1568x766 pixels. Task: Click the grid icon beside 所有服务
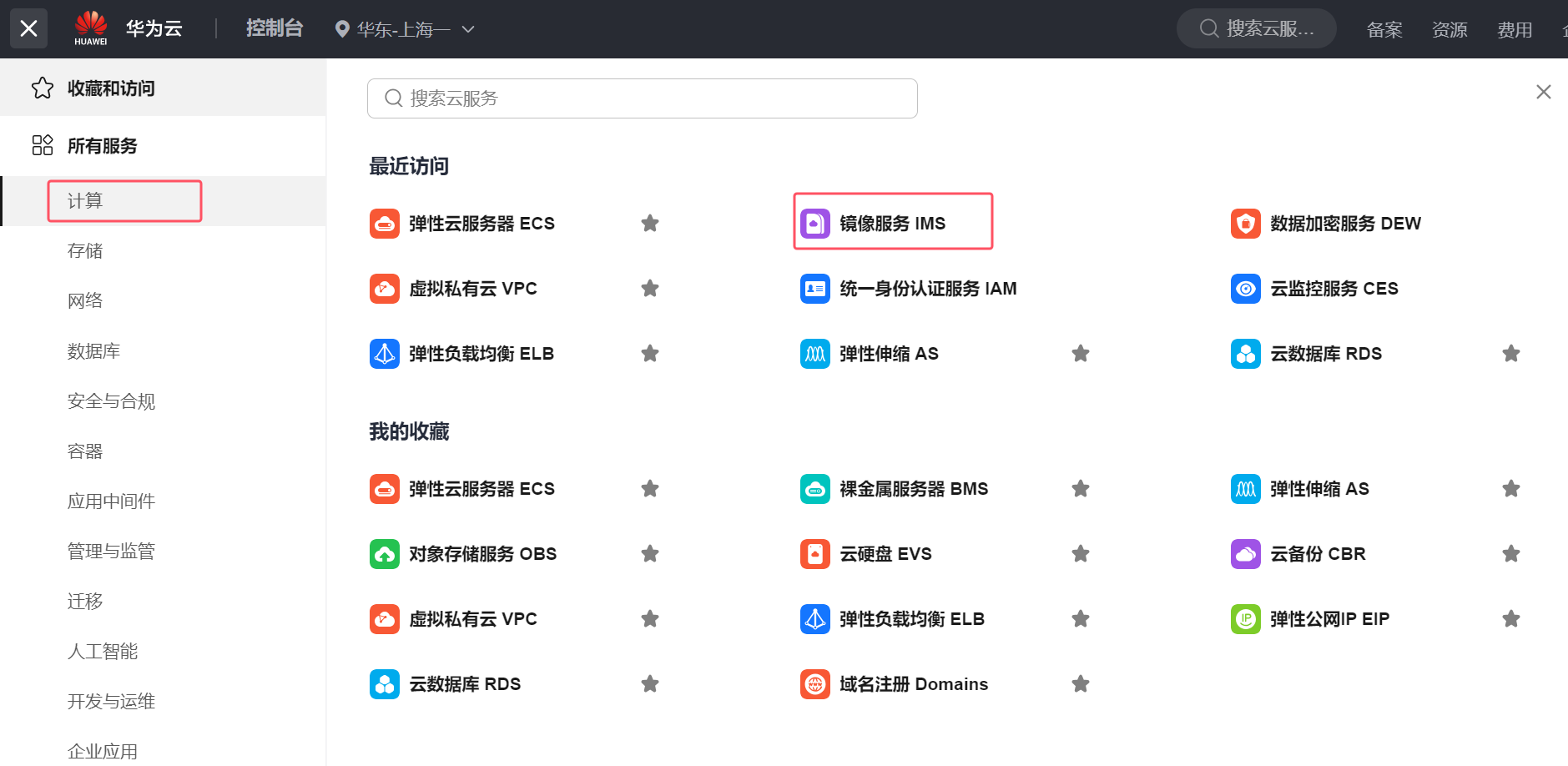tap(43, 145)
